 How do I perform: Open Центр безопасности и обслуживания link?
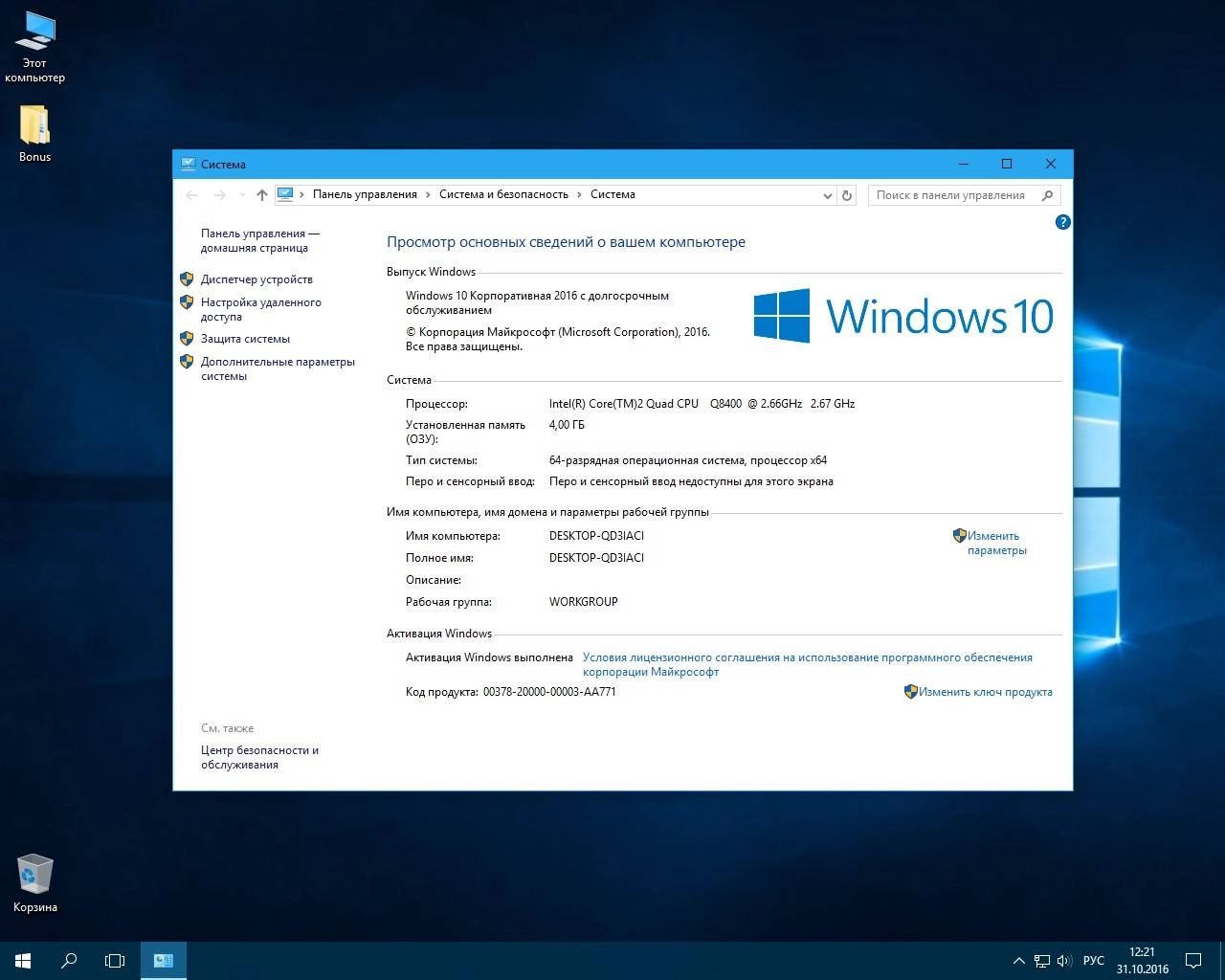(259, 757)
